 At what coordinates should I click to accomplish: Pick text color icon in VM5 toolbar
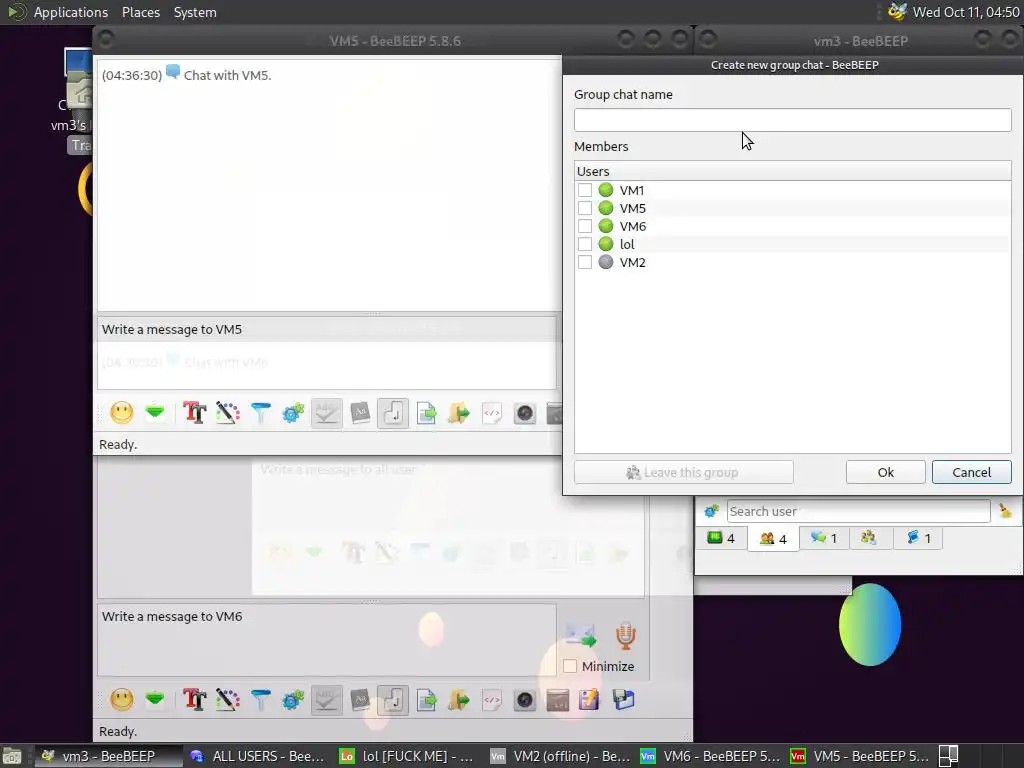pos(228,413)
